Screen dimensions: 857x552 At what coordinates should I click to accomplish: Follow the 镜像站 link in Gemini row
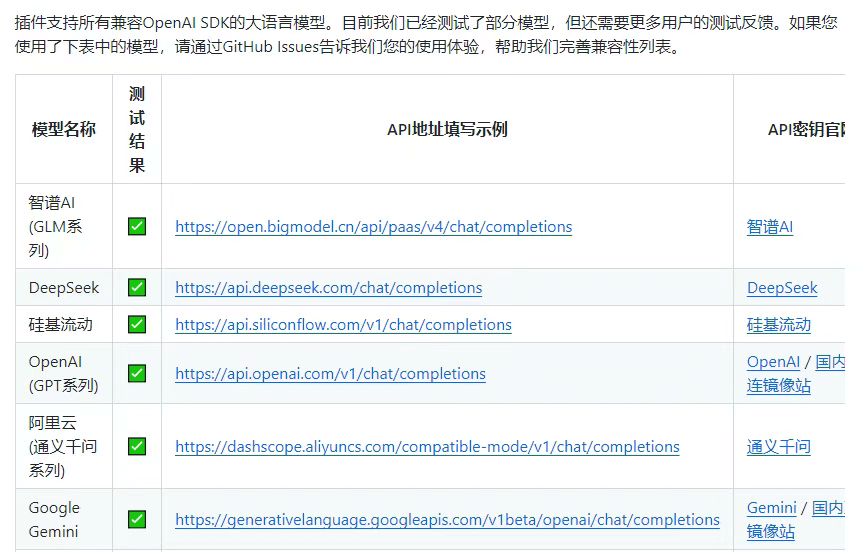(x=771, y=532)
